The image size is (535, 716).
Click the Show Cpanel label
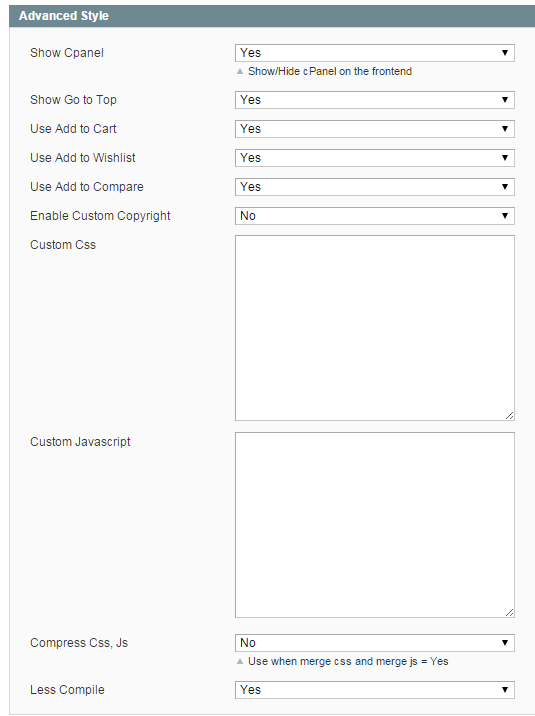click(67, 53)
